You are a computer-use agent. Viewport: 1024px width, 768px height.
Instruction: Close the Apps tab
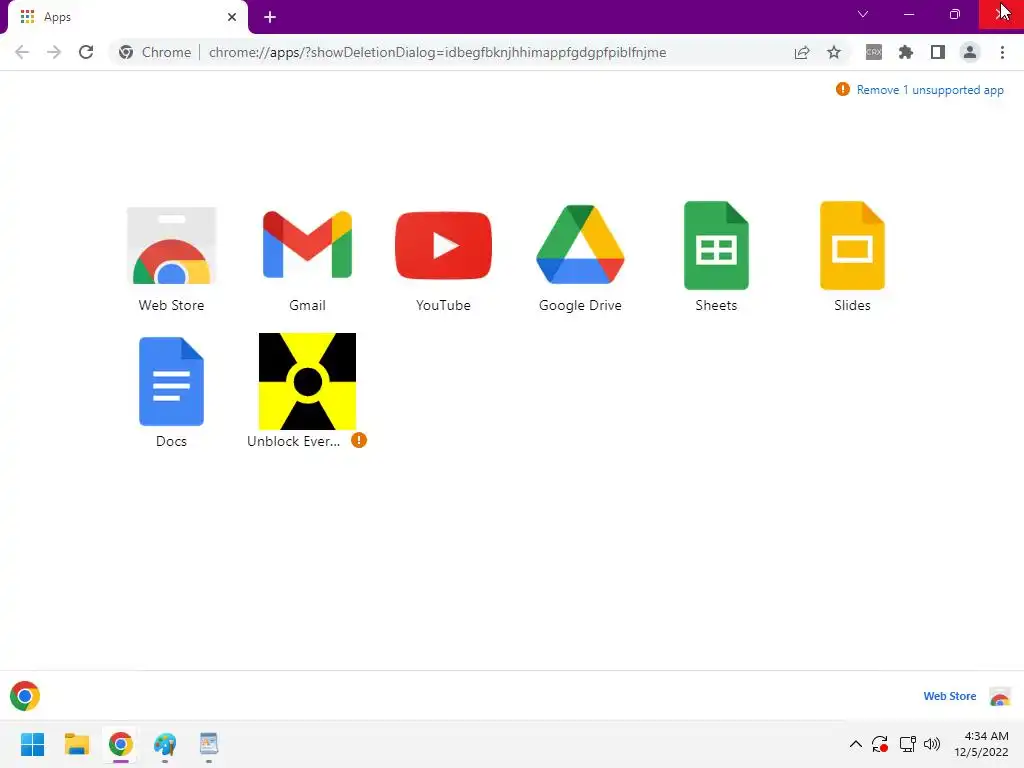pyautogui.click(x=232, y=17)
